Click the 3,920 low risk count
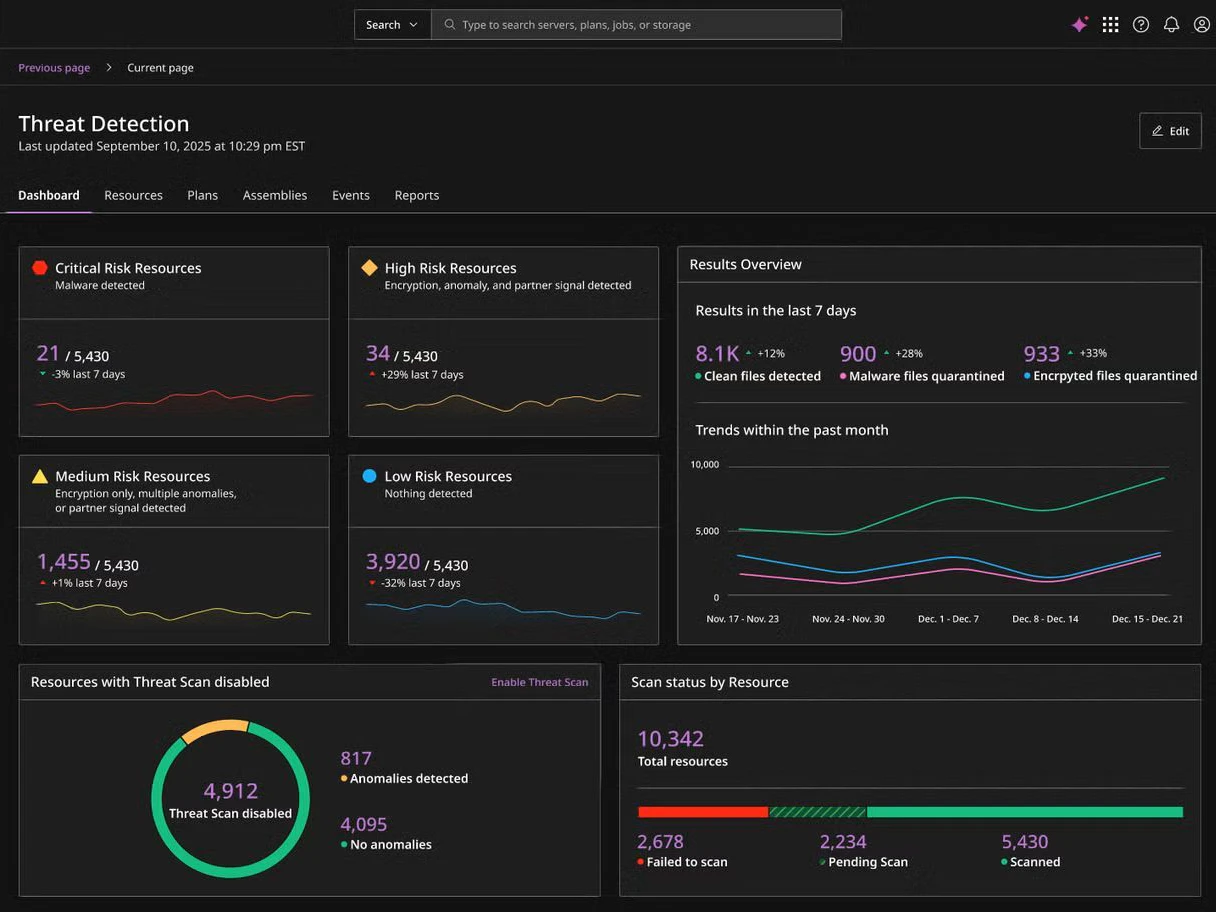1216x912 pixels. (x=393, y=561)
